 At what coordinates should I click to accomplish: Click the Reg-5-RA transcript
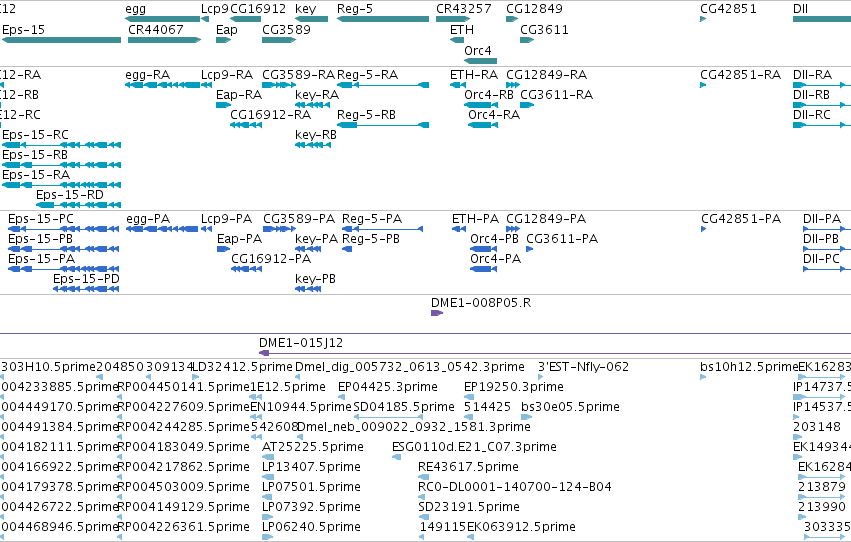click(x=383, y=85)
